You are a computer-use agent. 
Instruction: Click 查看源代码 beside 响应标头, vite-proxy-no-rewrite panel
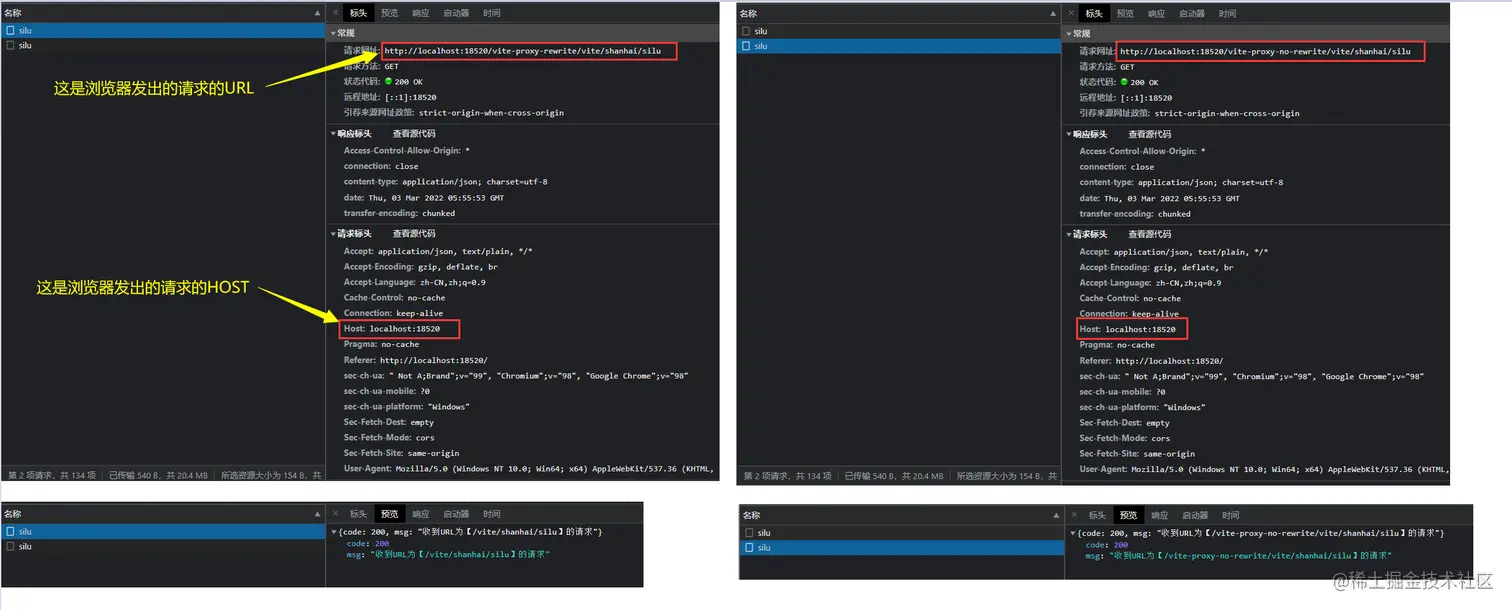[x=1150, y=134]
